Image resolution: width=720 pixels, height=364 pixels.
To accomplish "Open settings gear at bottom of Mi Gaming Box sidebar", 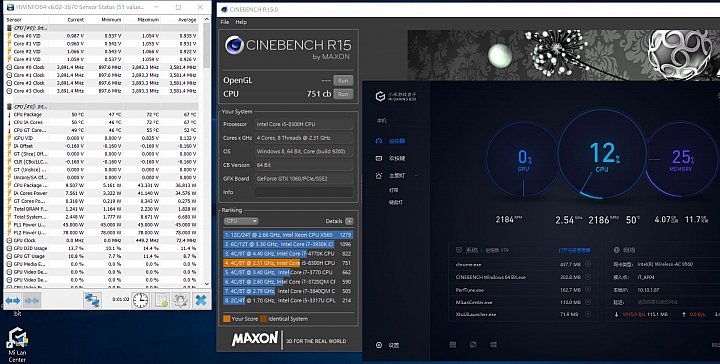I will click(x=387, y=345).
